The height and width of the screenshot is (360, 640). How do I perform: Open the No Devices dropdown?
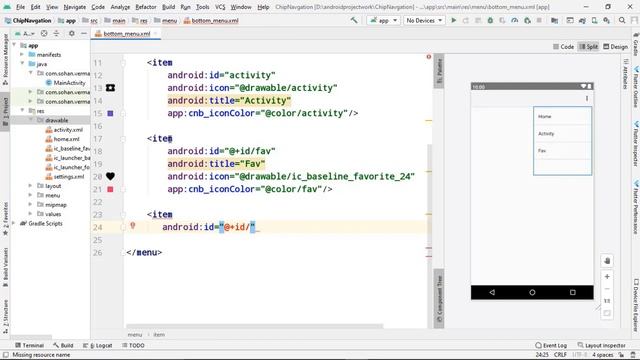coord(424,20)
